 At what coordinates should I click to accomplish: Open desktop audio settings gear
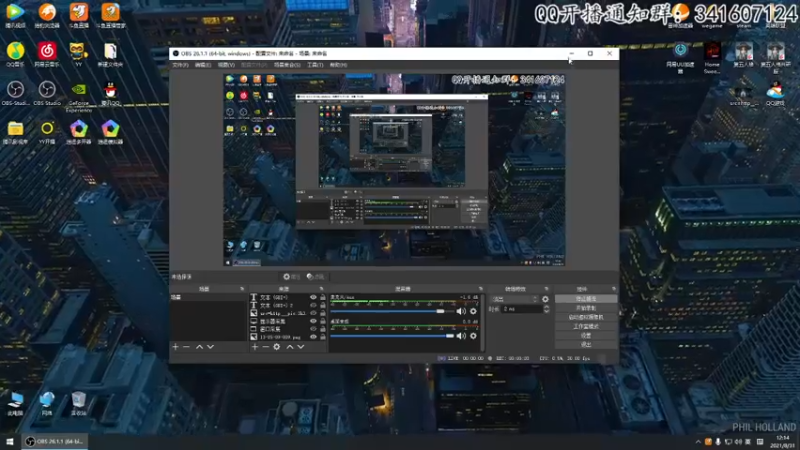[473, 336]
